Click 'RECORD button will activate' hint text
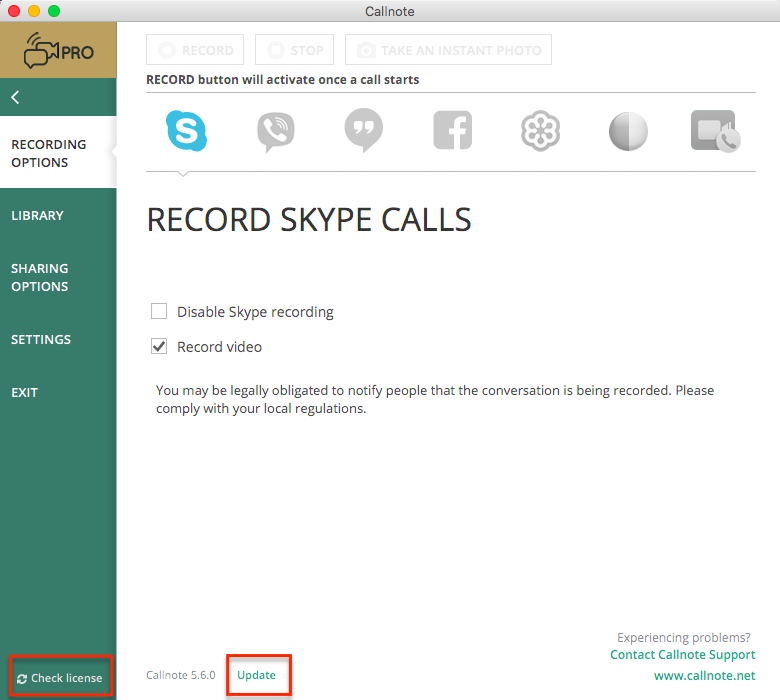 tap(283, 80)
